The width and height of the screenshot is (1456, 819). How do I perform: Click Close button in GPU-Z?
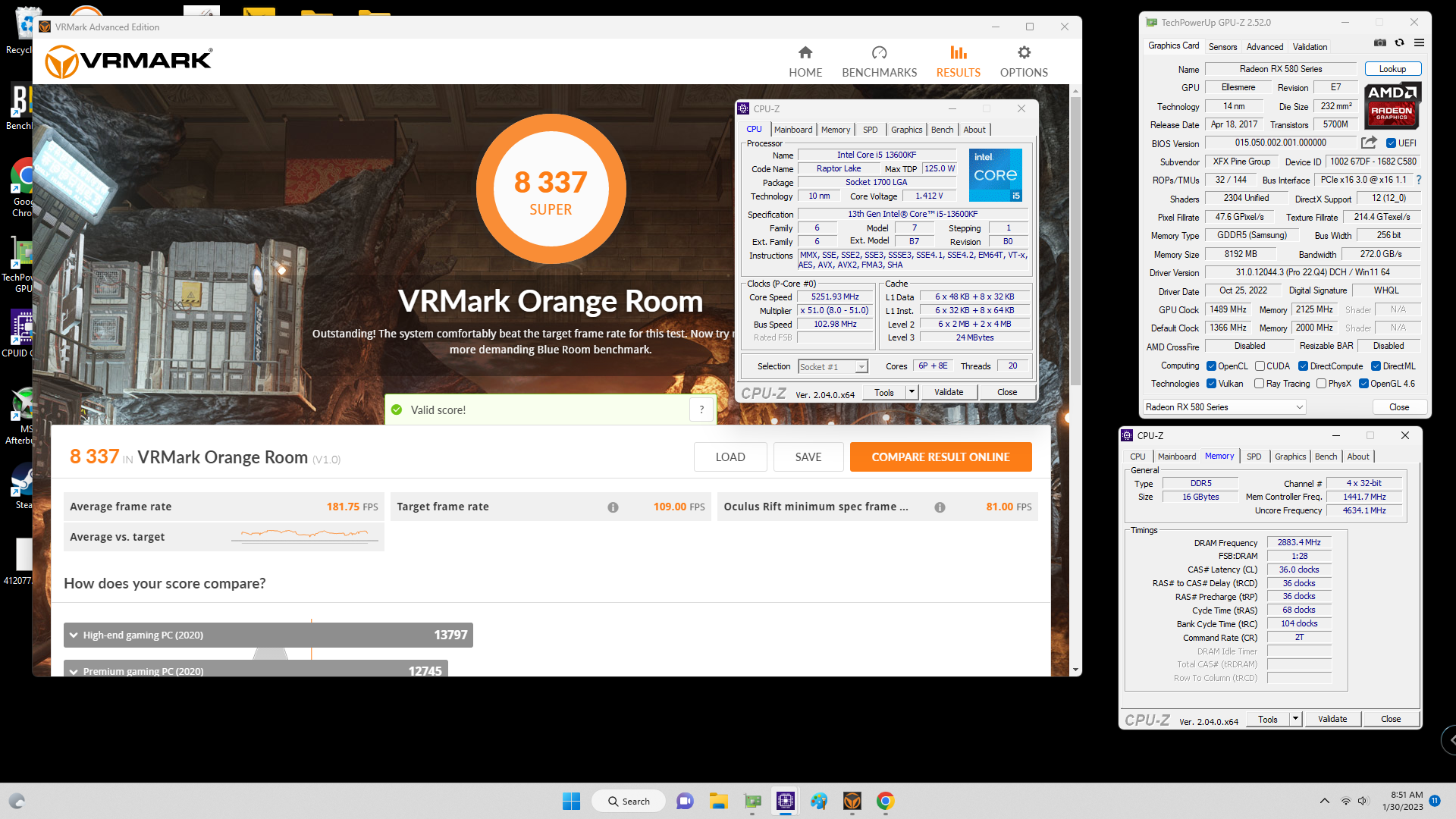[1399, 407]
